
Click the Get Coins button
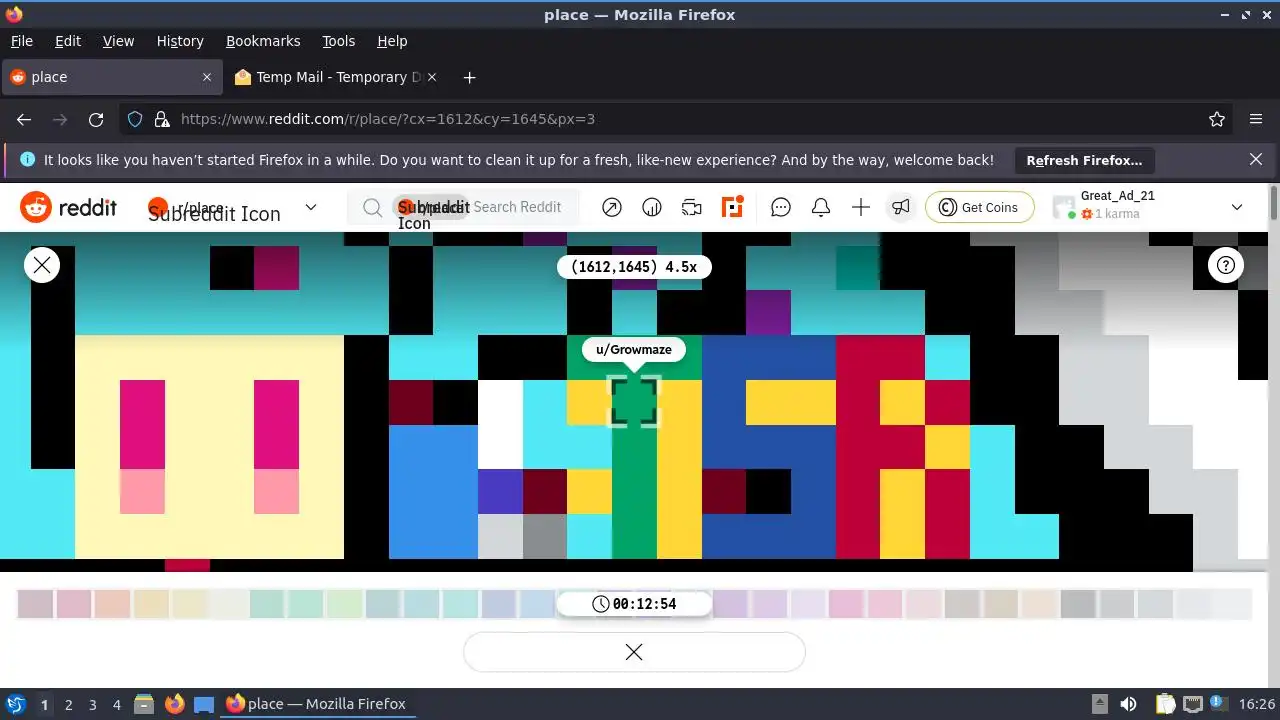pos(980,207)
